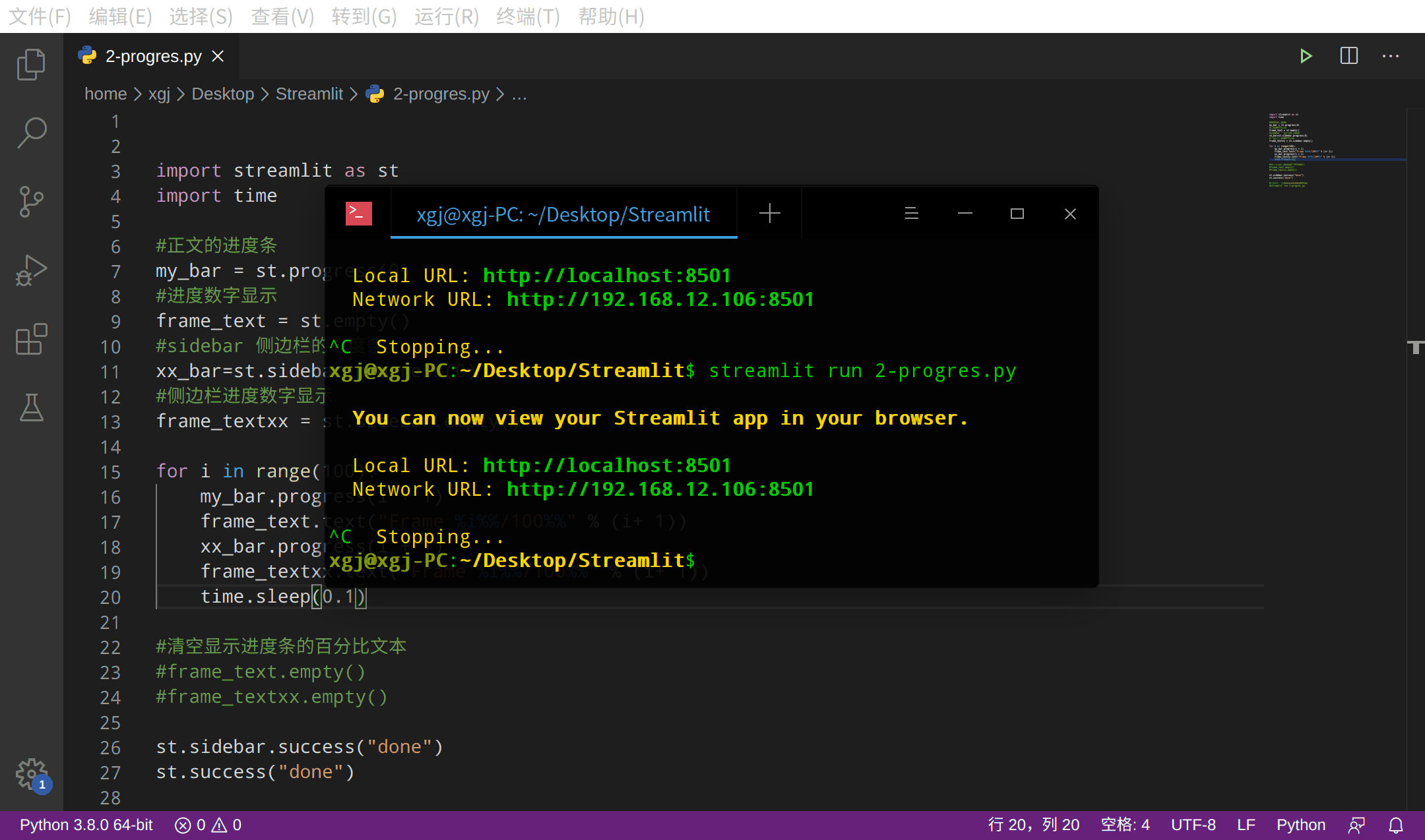Click the 行 20, 列 20 cursor position
The height and width of the screenshot is (840, 1425).
(1033, 825)
